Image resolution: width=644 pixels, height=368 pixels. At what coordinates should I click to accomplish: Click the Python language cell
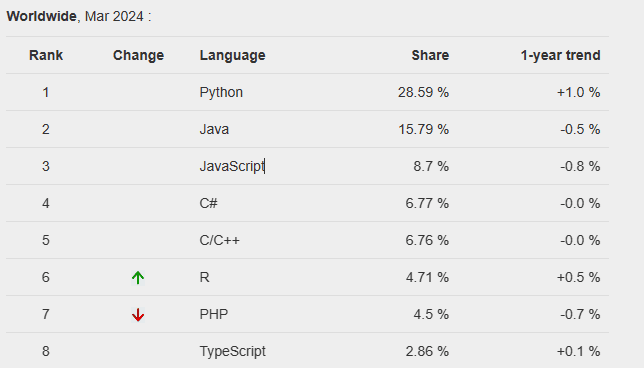click(221, 92)
